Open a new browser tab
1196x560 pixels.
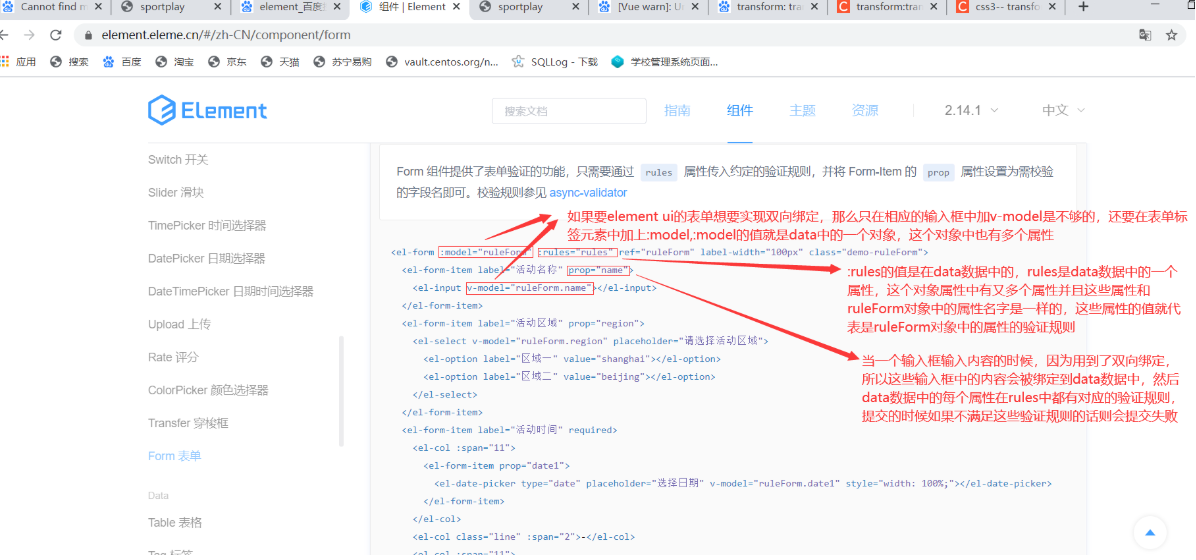[x=1083, y=7]
